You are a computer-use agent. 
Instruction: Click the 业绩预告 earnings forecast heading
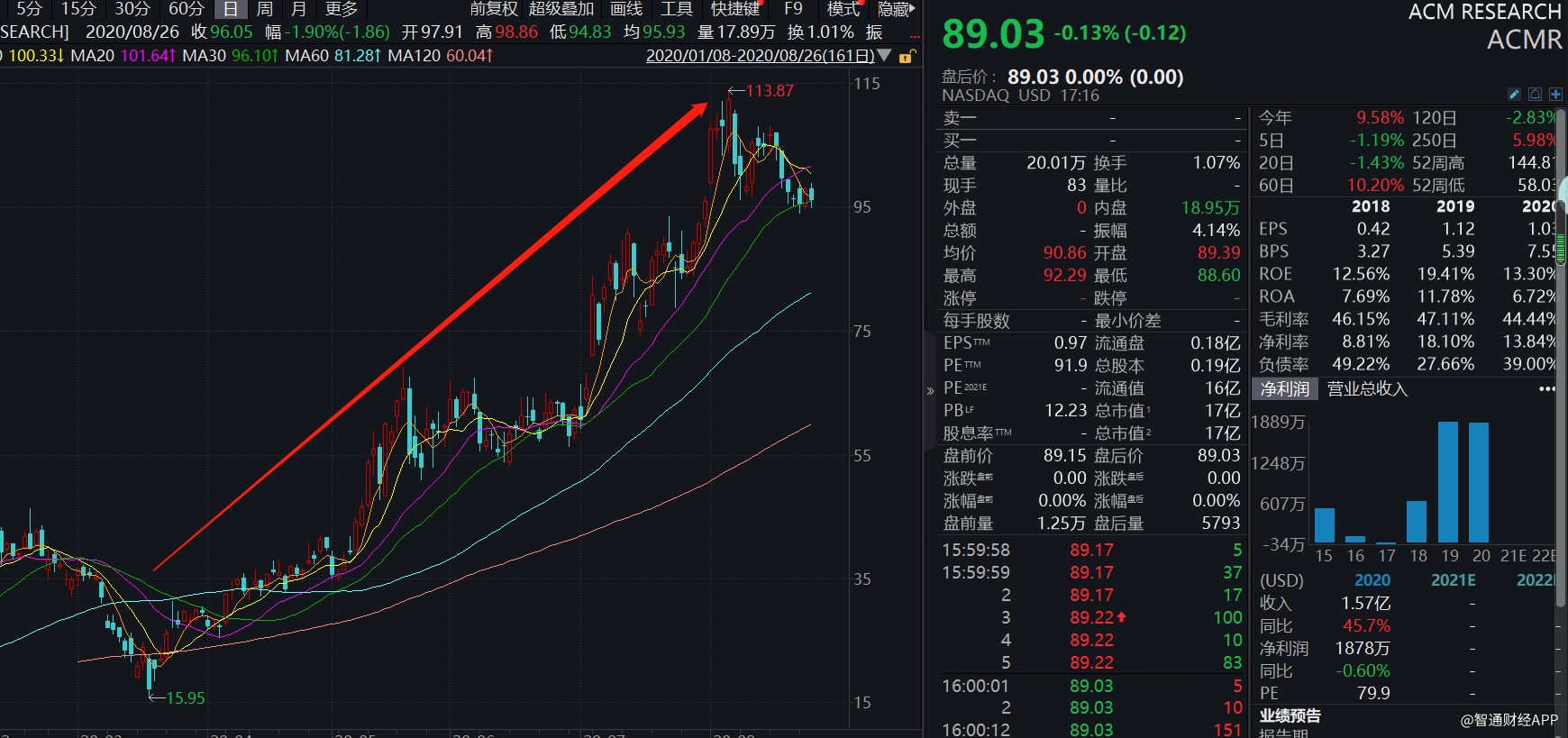tap(1290, 715)
